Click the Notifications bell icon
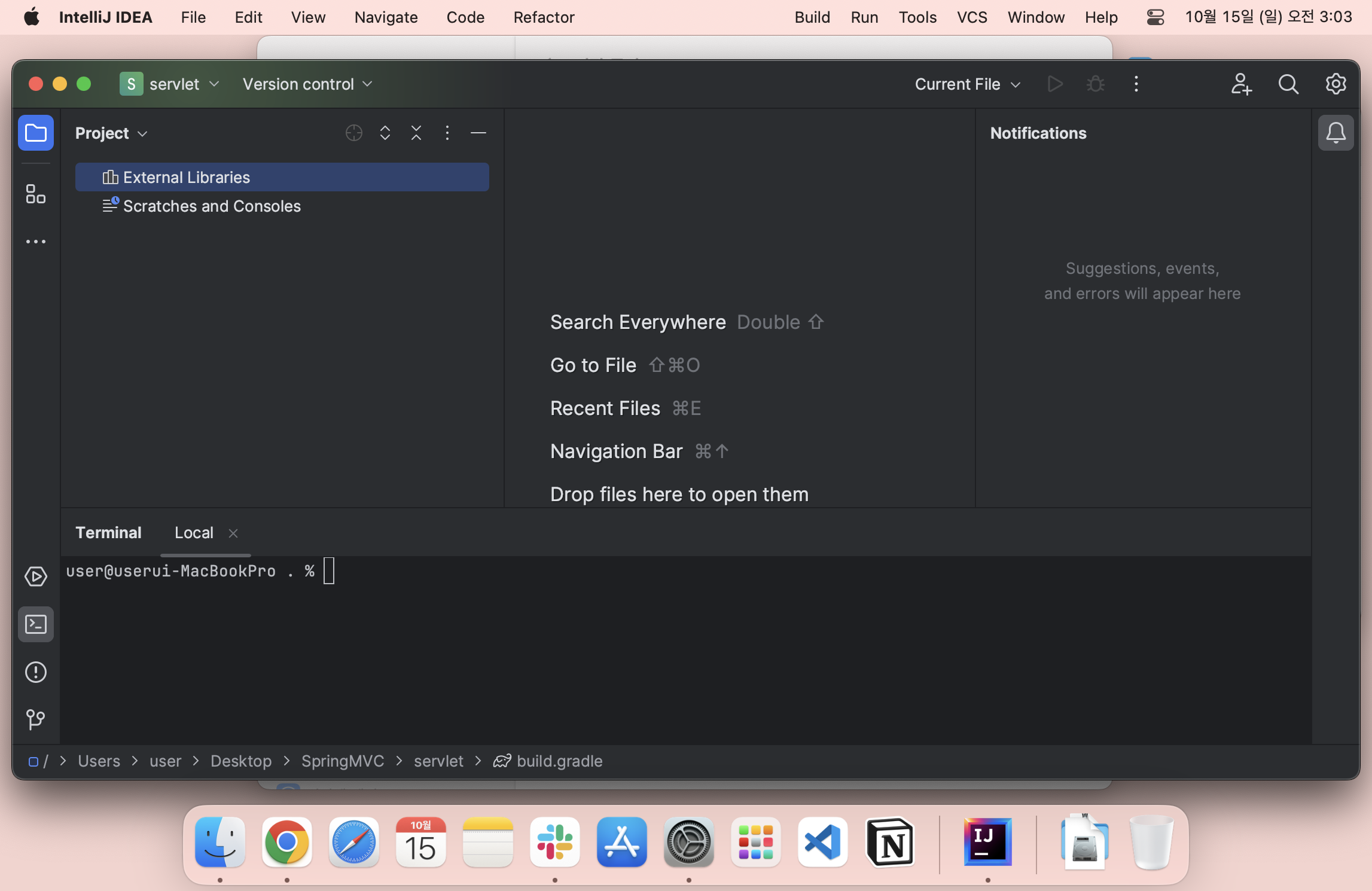The height and width of the screenshot is (891, 1372). [1335, 132]
